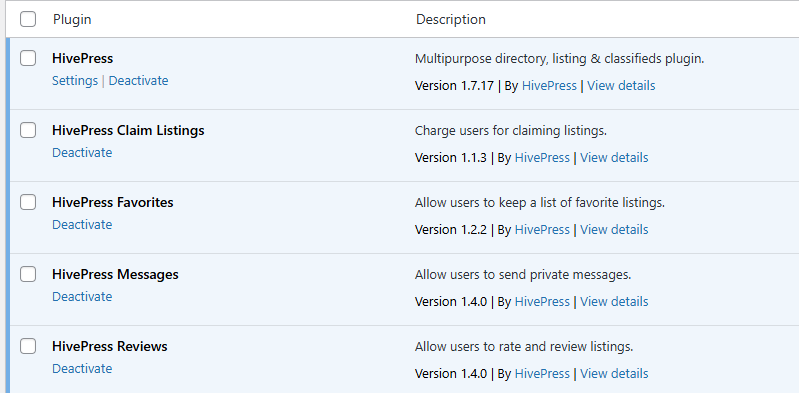Open HivePress author link on version 1.7.17 row

(x=549, y=86)
